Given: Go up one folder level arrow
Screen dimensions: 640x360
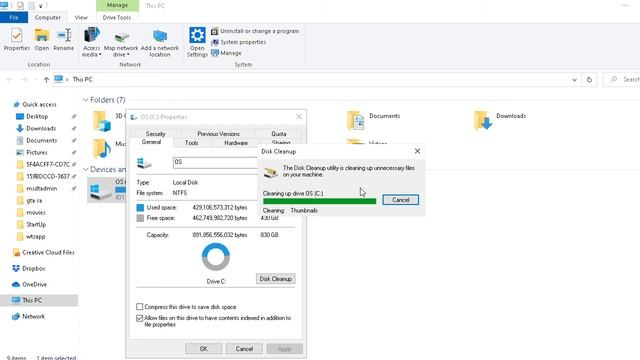Looking at the screenshot, I should 46,80.
